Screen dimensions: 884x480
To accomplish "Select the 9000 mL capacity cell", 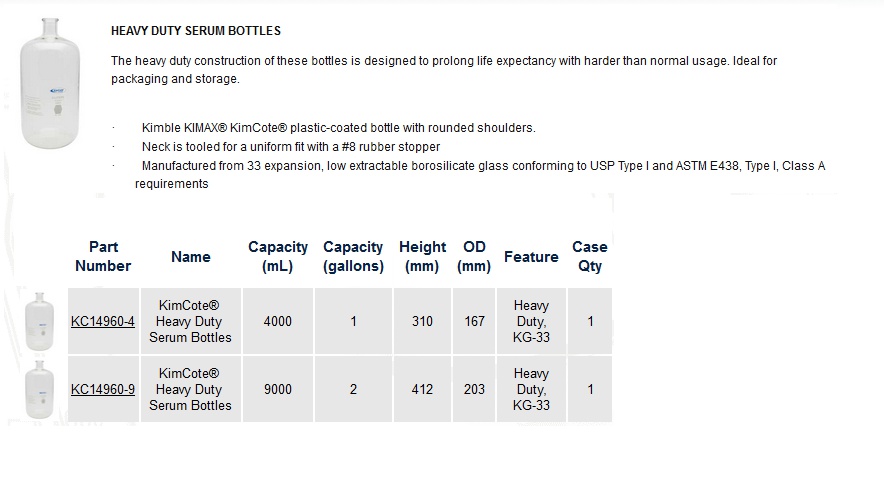I will [x=278, y=390].
